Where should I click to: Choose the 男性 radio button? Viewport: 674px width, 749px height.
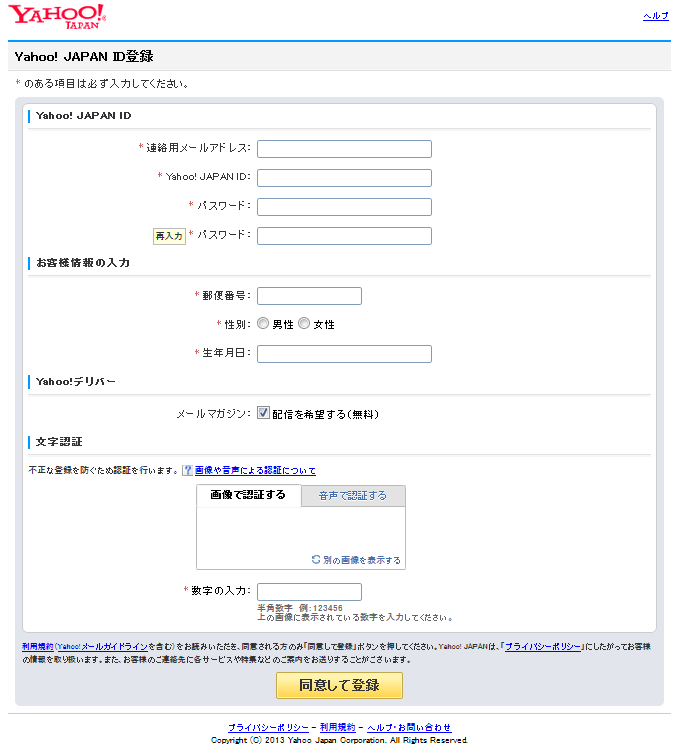pyautogui.click(x=263, y=323)
